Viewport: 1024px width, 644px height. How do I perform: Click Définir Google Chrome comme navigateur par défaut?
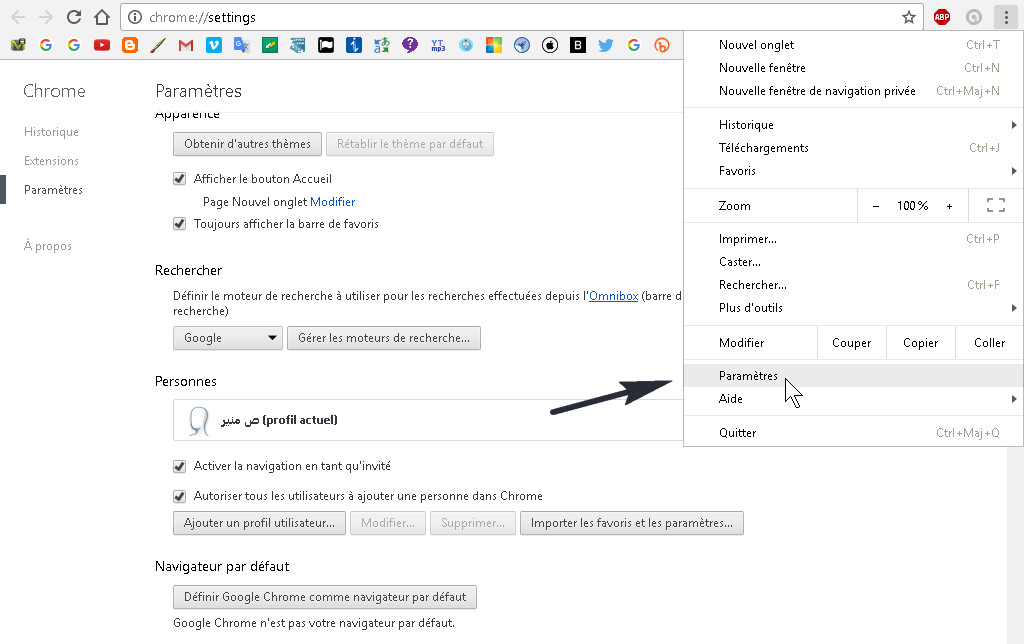325,596
